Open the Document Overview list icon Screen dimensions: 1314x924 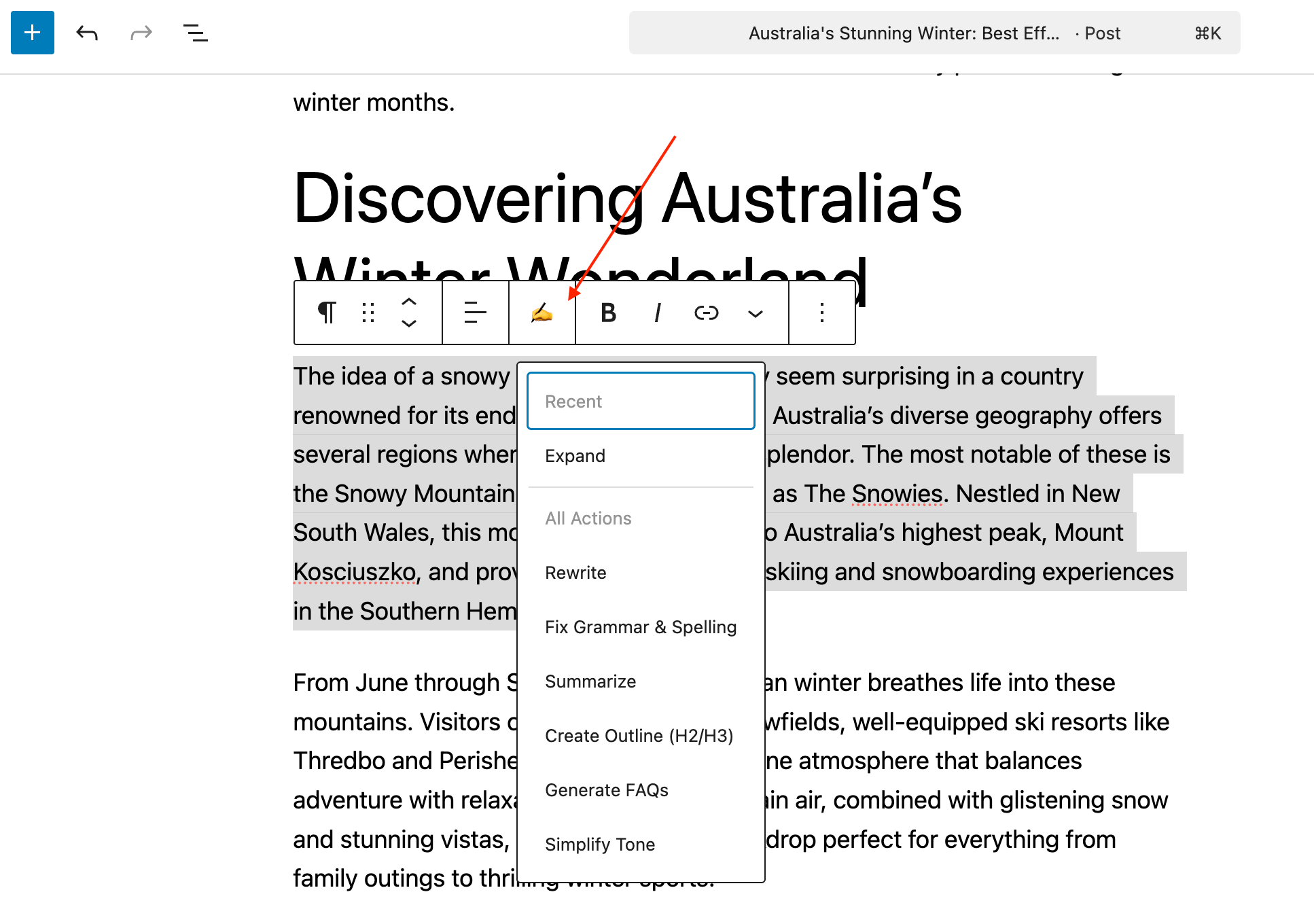(x=196, y=33)
